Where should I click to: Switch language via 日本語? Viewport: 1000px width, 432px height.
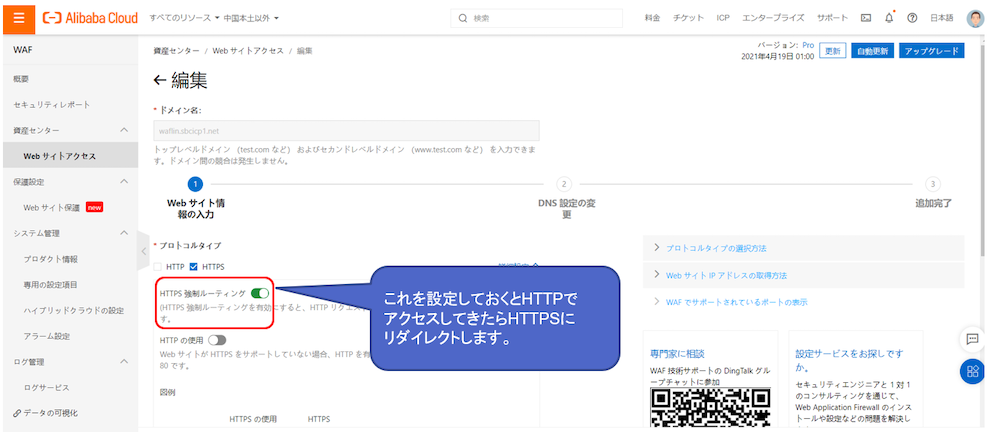click(x=942, y=18)
